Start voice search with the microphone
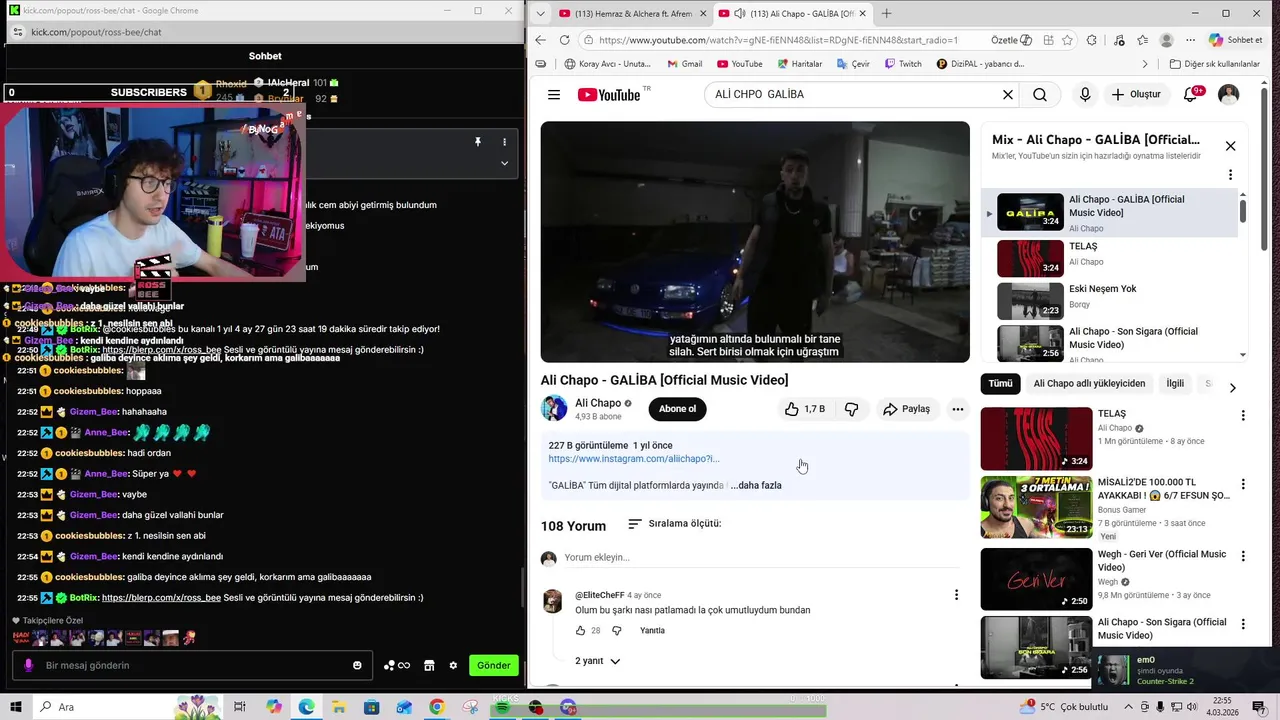Viewport: 1280px width, 720px height. (1085, 95)
